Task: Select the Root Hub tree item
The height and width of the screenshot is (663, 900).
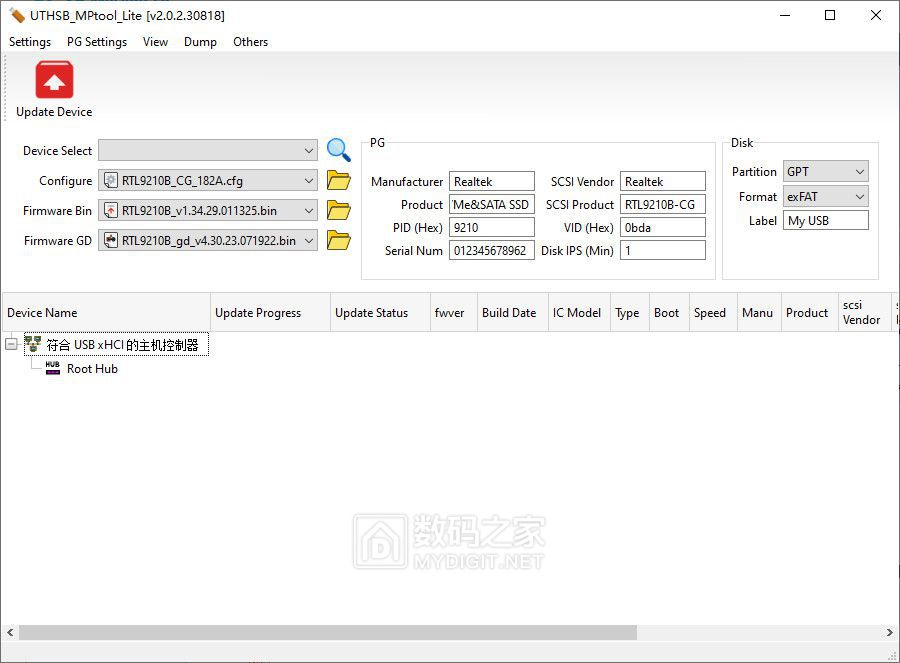Action: [92, 369]
